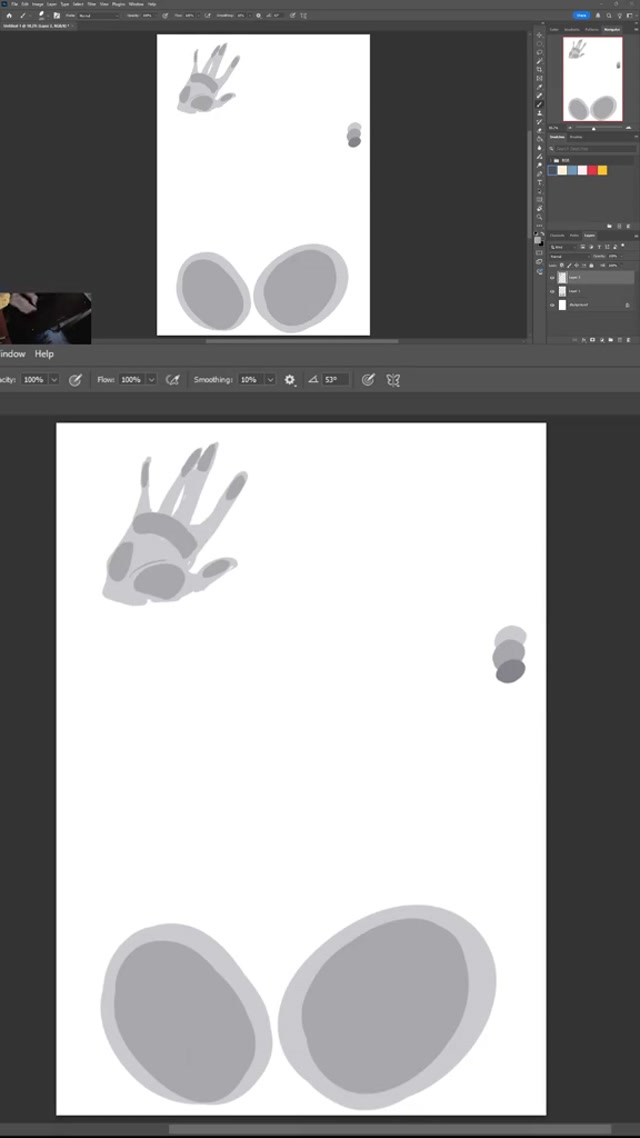The image size is (640, 1138).
Task: Click the symmetry butterfly icon
Action: point(393,380)
